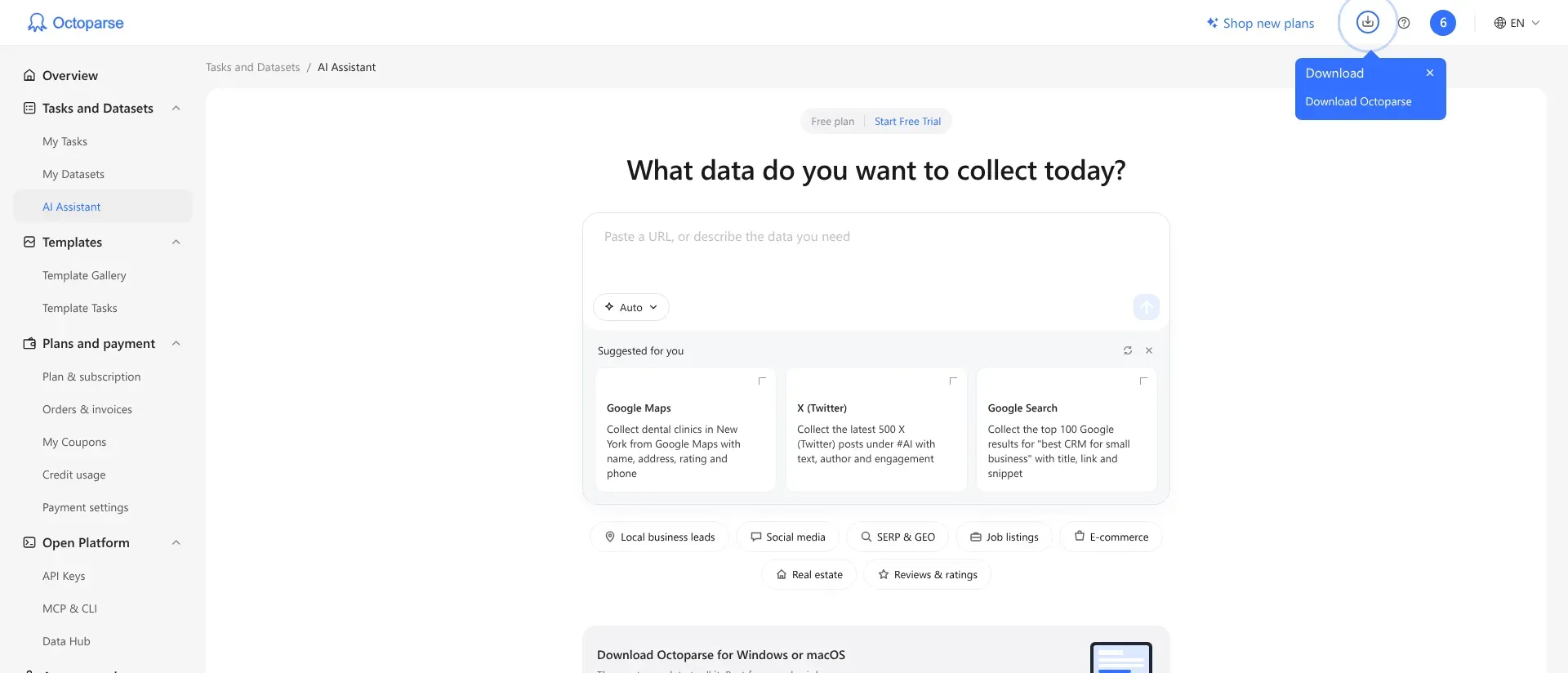The height and width of the screenshot is (673, 1568).
Task: Open My Tasks in the sidebar
Action: coord(103,141)
